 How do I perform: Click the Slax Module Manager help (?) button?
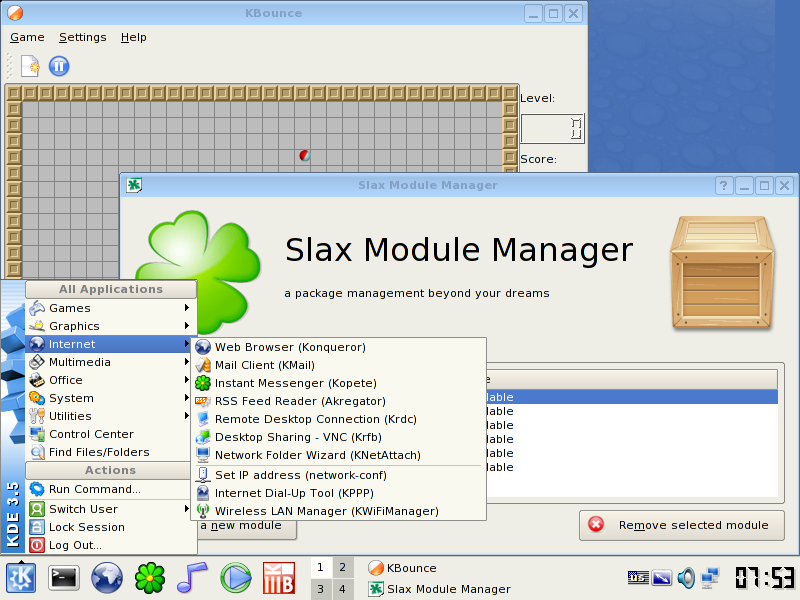pyautogui.click(x=723, y=186)
